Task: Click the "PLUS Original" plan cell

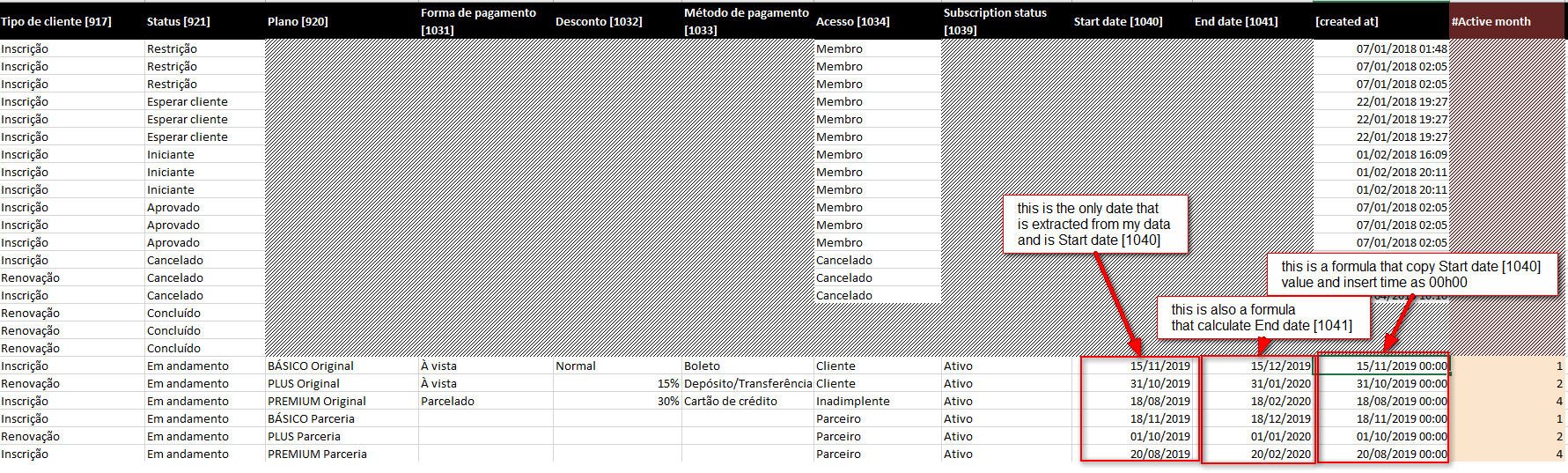Action: pyautogui.click(x=304, y=383)
